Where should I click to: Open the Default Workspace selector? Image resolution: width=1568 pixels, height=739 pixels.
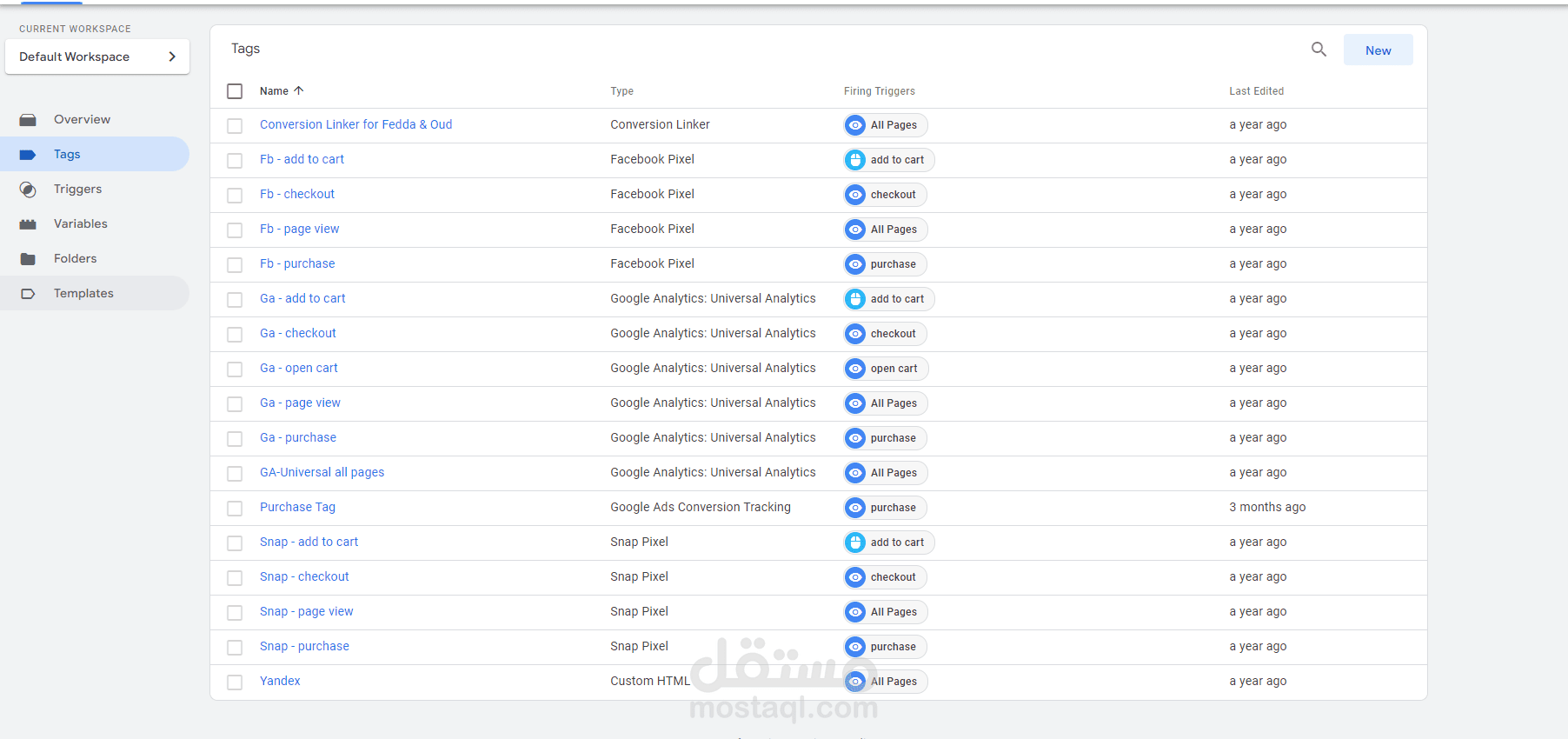click(x=97, y=57)
